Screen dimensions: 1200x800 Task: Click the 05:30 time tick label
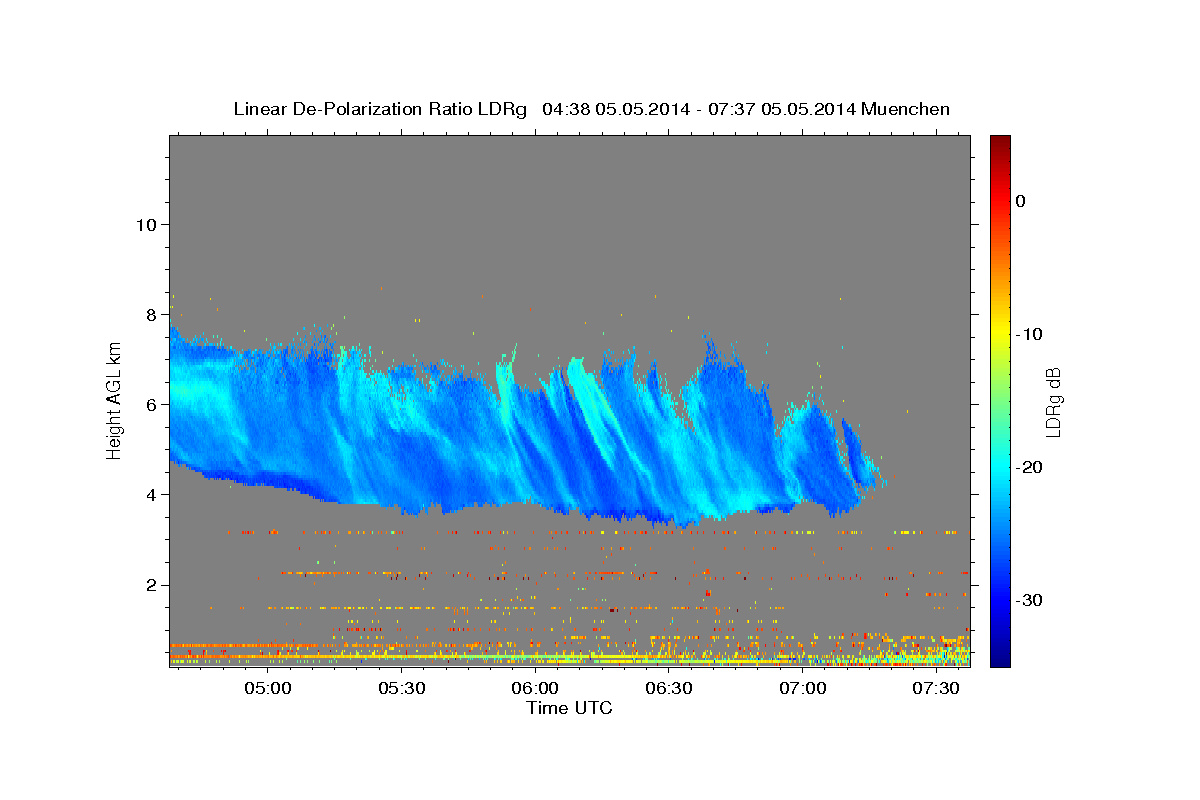(x=401, y=688)
